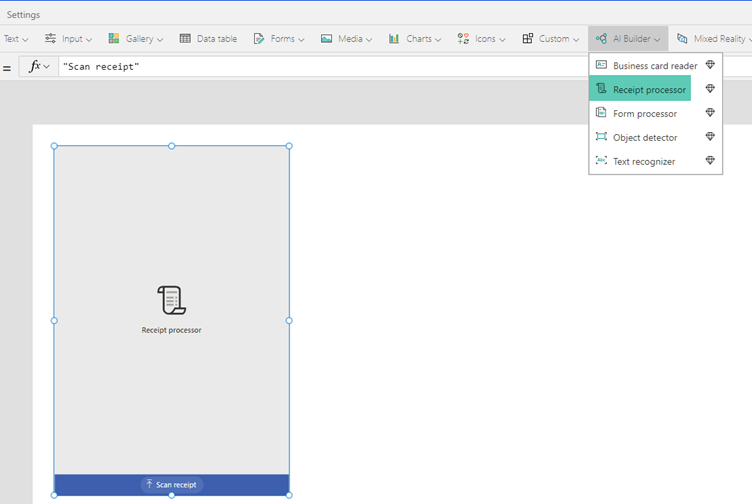Viewport: 752px width, 504px height.
Task: Click the Text recognizer icon
Action: 601,160
